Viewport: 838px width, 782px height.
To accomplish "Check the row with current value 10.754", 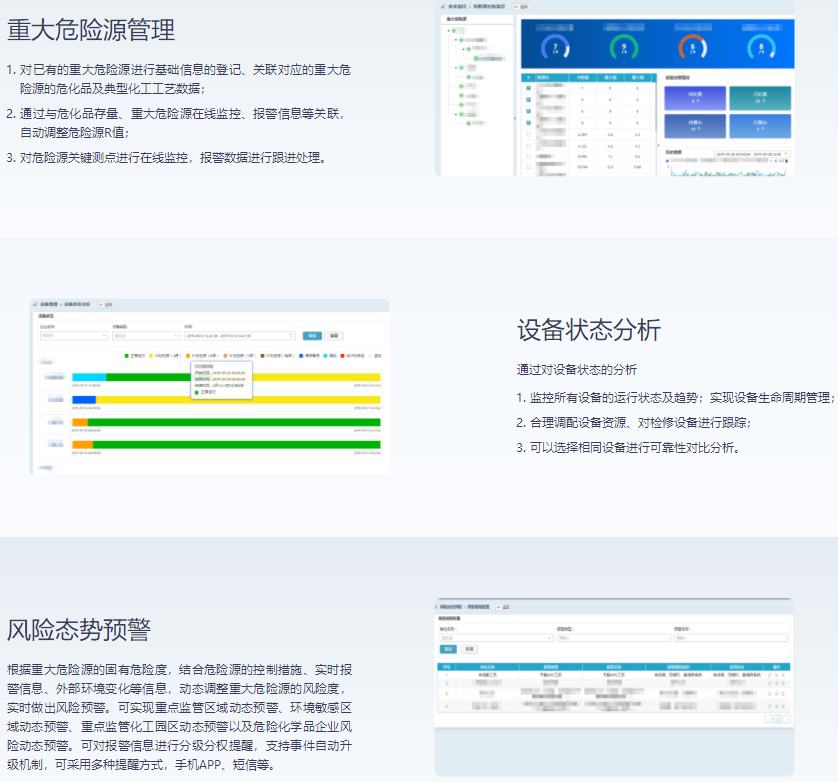I will [529, 166].
